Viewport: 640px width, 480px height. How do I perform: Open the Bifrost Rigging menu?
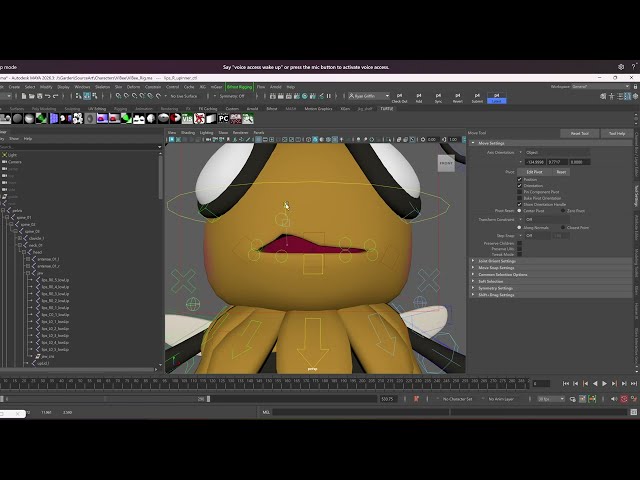click(240, 87)
